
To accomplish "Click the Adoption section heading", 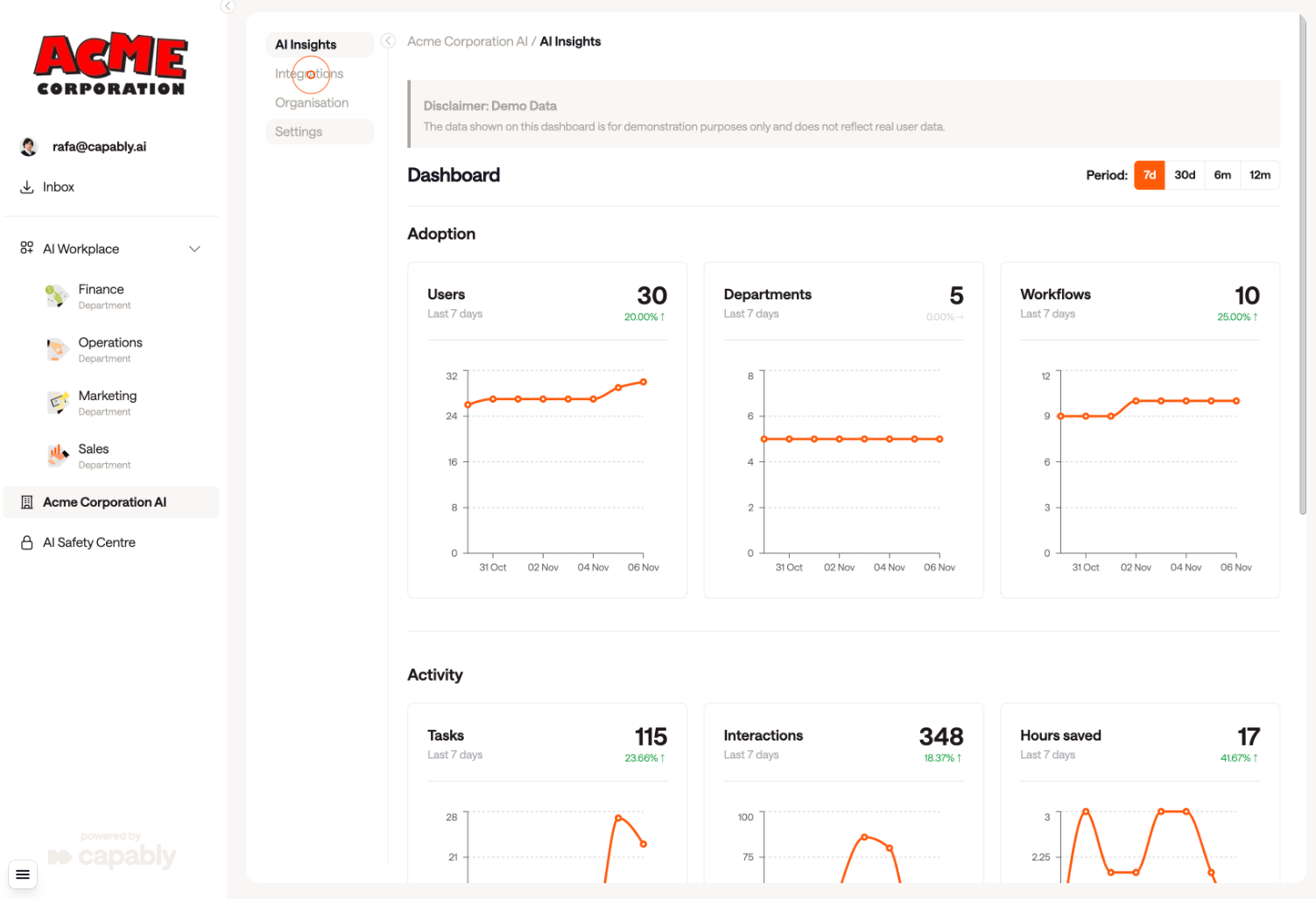I will pyautogui.click(x=441, y=234).
